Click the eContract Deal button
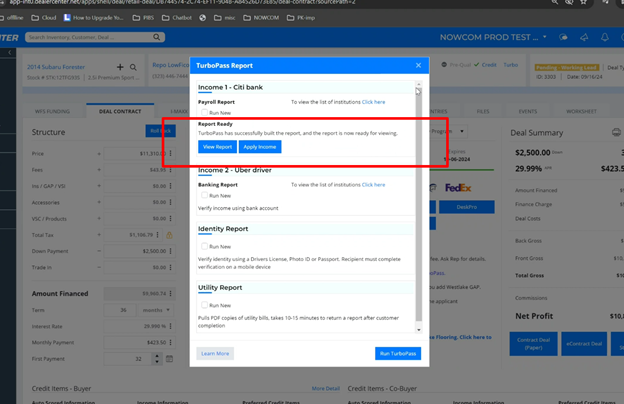This screenshot has width=624, height=404. [584, 343]
